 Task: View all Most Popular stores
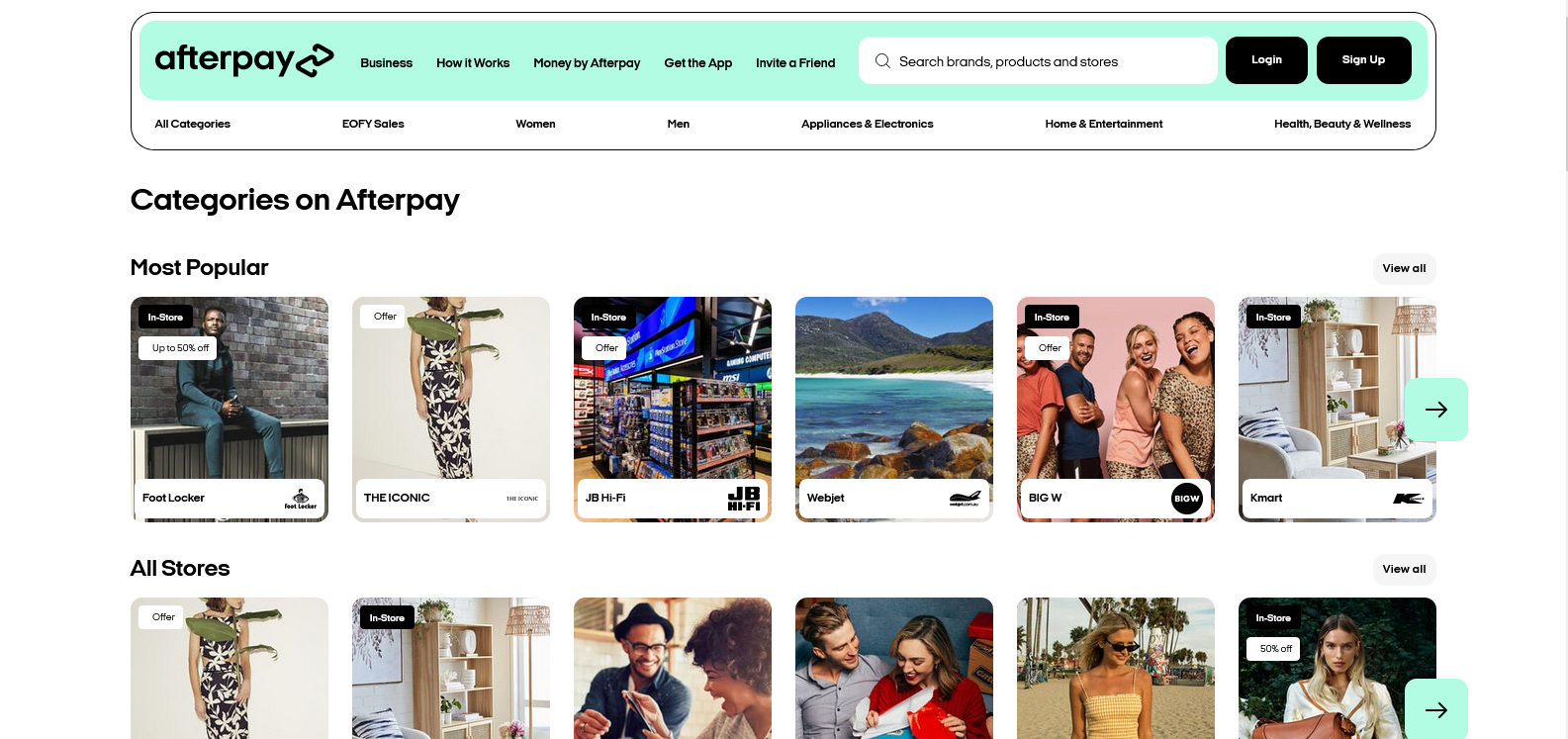coord(1404,268)
